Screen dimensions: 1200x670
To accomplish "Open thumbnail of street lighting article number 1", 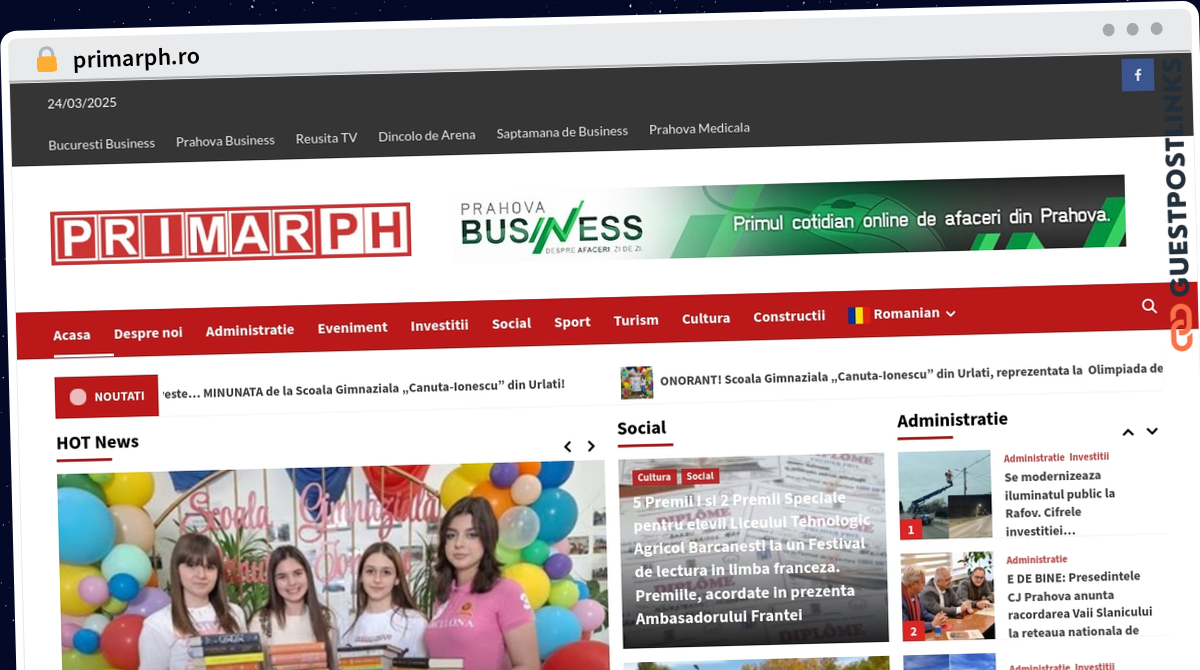I will [945, 495].
